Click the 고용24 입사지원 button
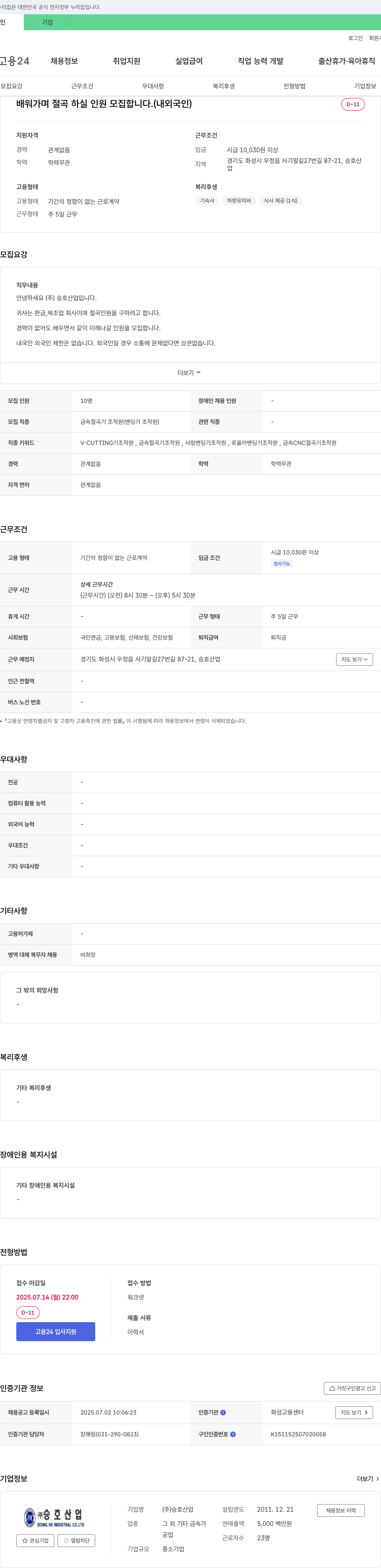This screenshot has width=381, height=1568. [x=56, y=1332]
